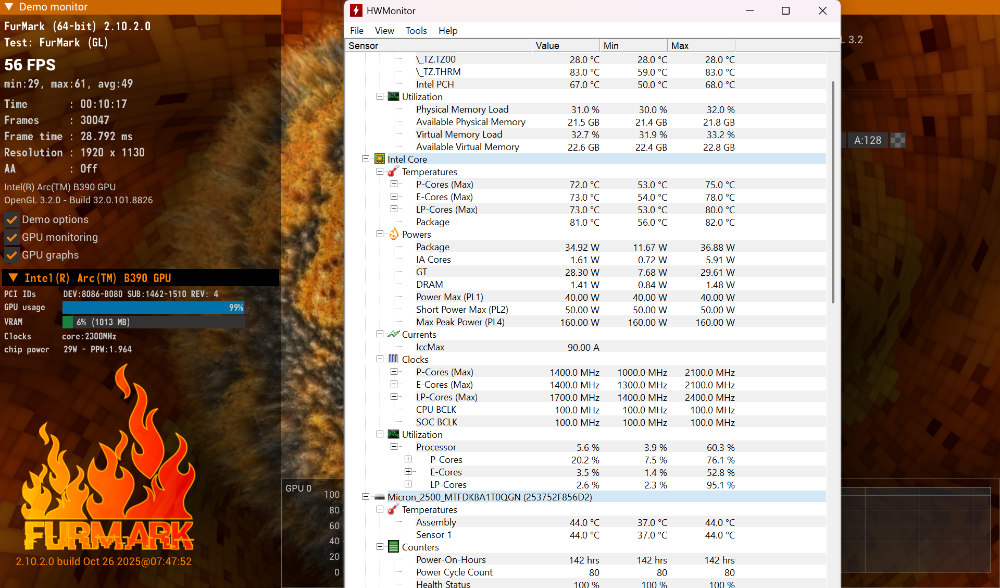Toggle Demo options checkbox in FurMark

tap(11, 220)
